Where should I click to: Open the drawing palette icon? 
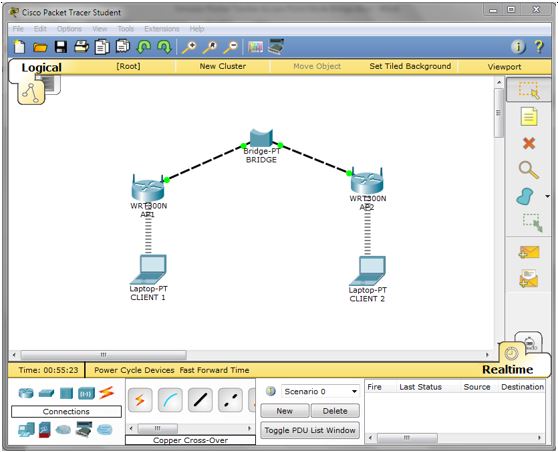pos(255,47)
